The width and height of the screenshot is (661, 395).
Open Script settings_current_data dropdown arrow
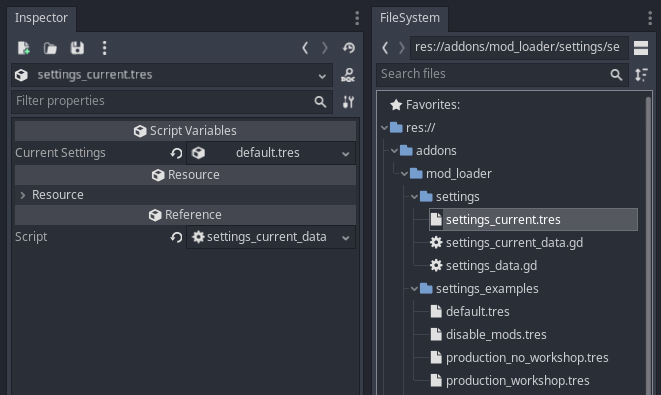pyautogui.click(x=346, y=238)
